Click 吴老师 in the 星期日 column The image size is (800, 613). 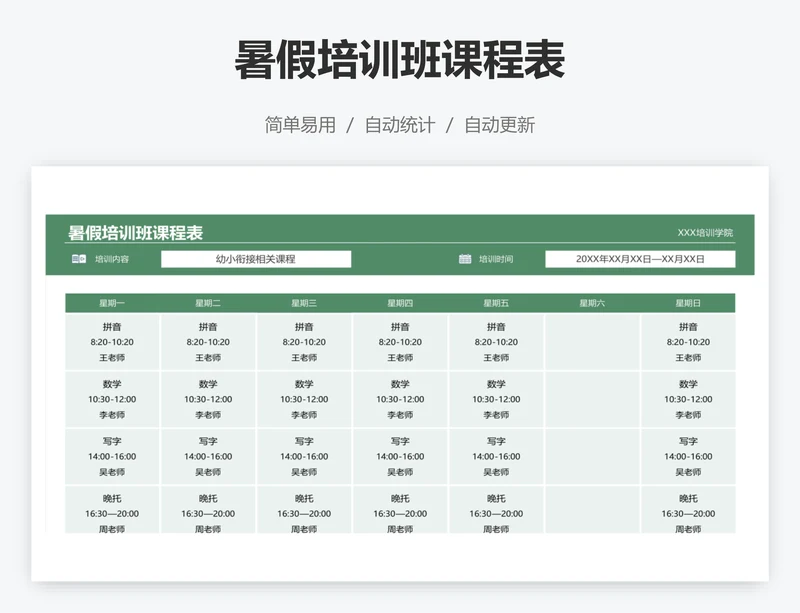(x=688, y=472)
